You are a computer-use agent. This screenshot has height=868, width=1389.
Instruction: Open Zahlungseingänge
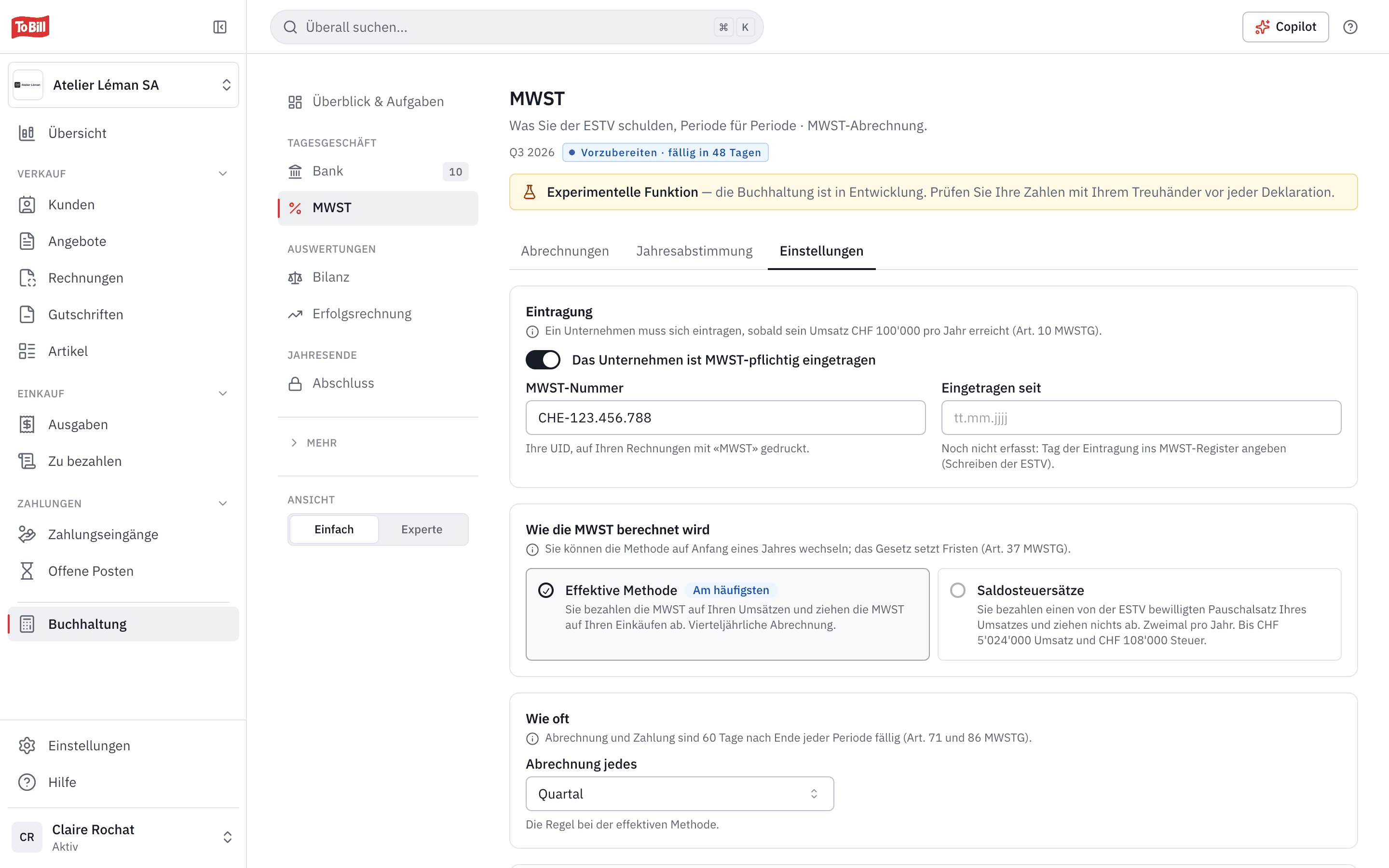tap(123, 534)
